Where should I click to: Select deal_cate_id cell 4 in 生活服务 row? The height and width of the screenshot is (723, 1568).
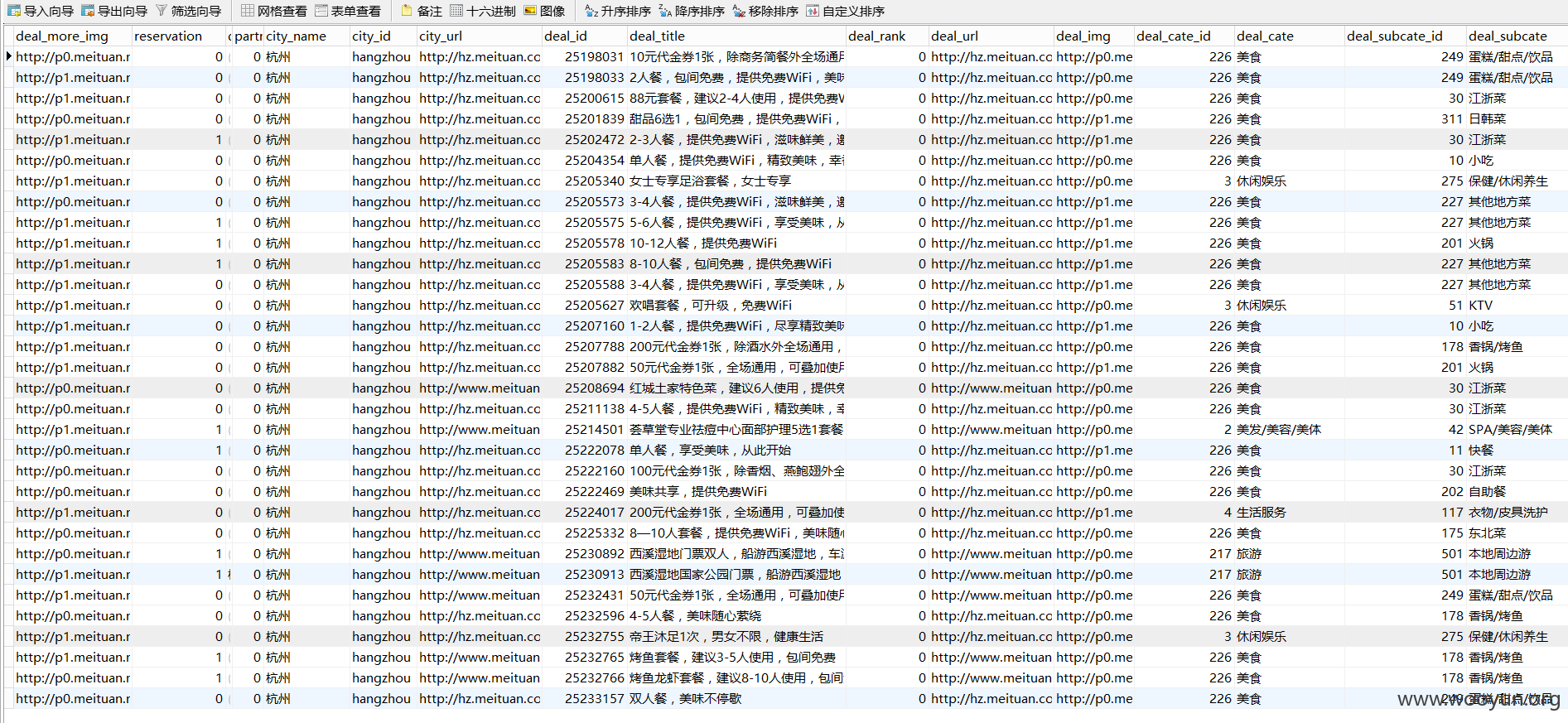(x=1184, y=512)
